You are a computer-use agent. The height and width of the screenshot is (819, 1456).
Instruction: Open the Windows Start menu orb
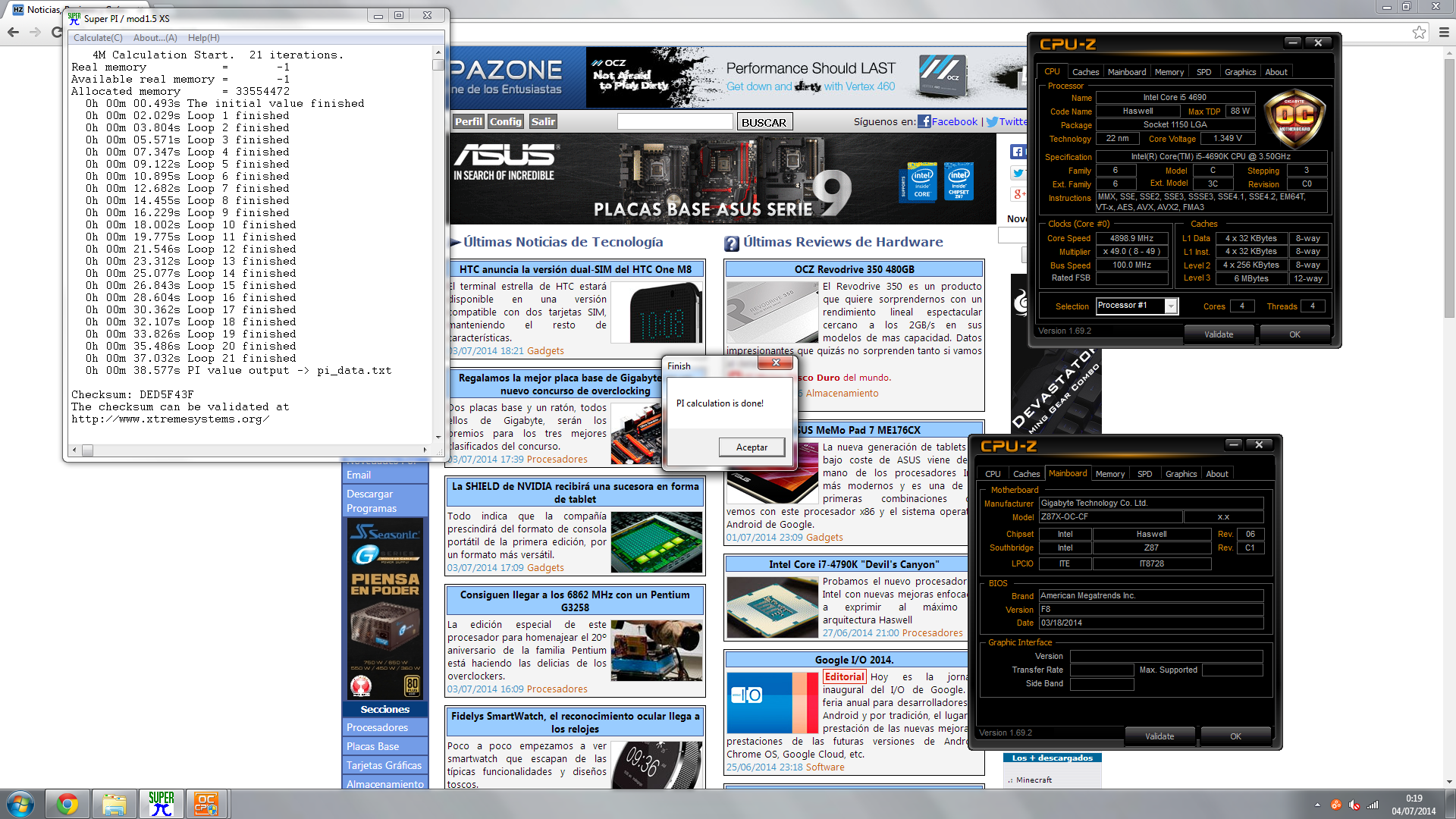pos(20,804)
